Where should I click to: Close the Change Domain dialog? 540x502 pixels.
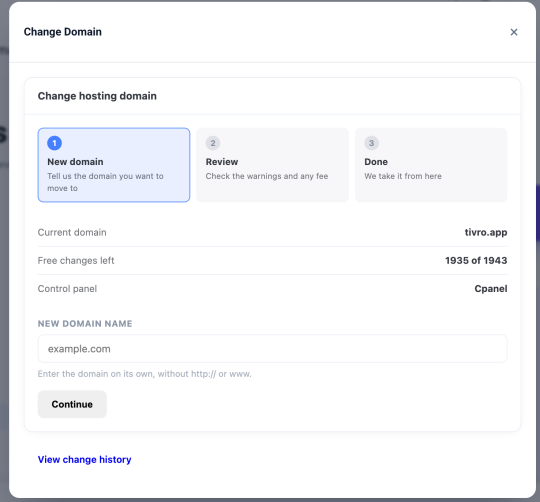click(x=513, y=32)
